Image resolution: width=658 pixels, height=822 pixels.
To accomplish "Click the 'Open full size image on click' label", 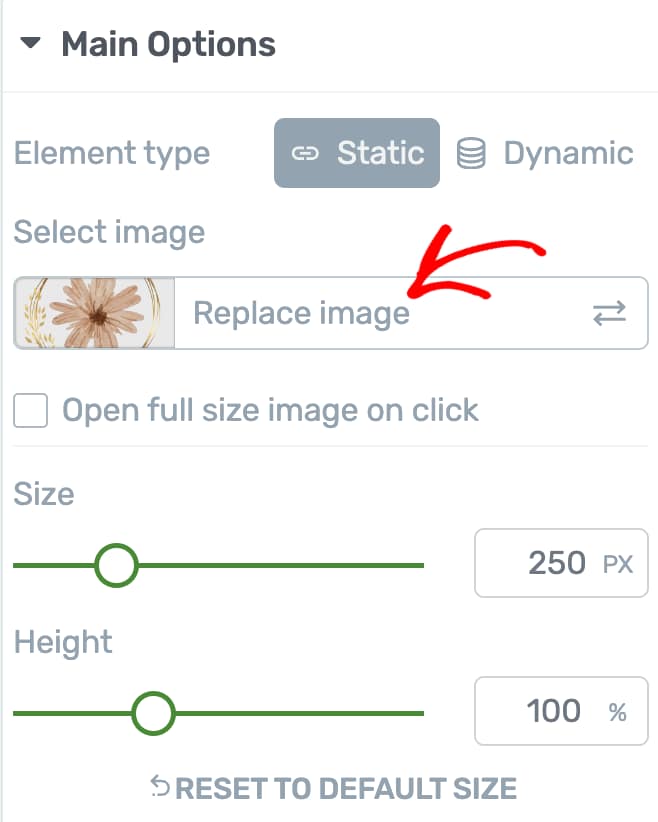I will [270, 410].
